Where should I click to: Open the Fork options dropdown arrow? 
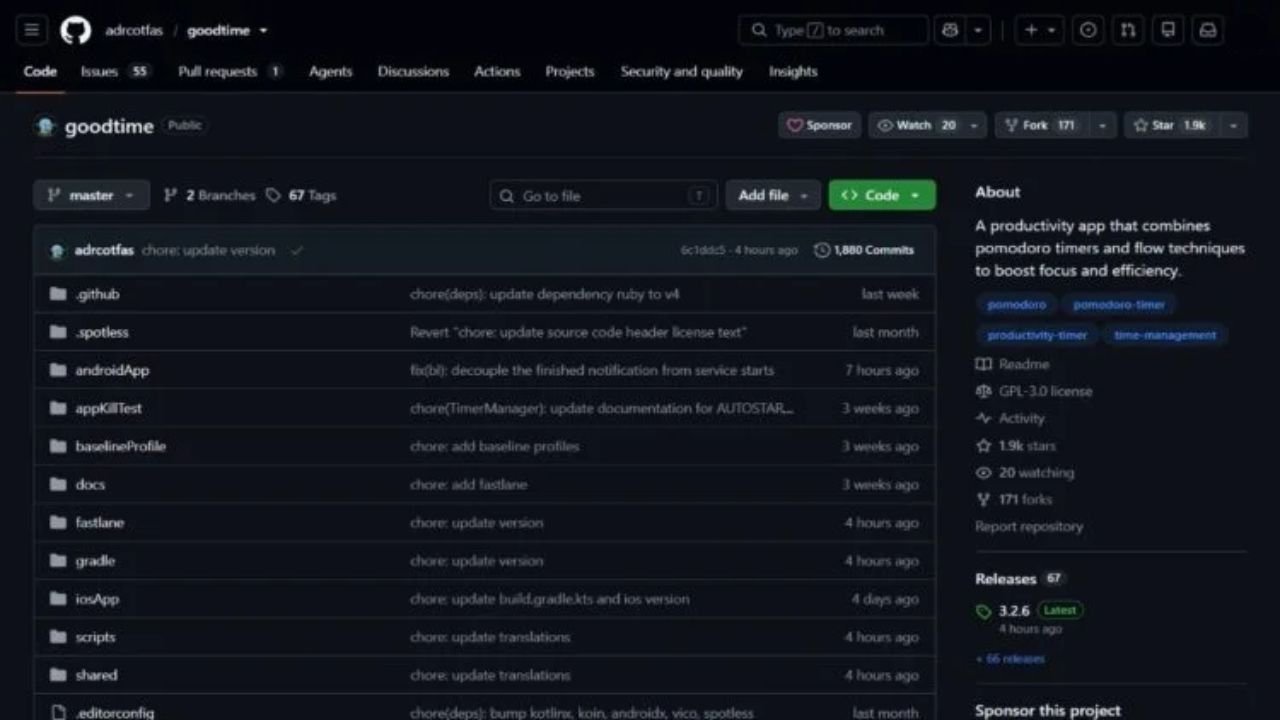click(x=1102, y=125)
